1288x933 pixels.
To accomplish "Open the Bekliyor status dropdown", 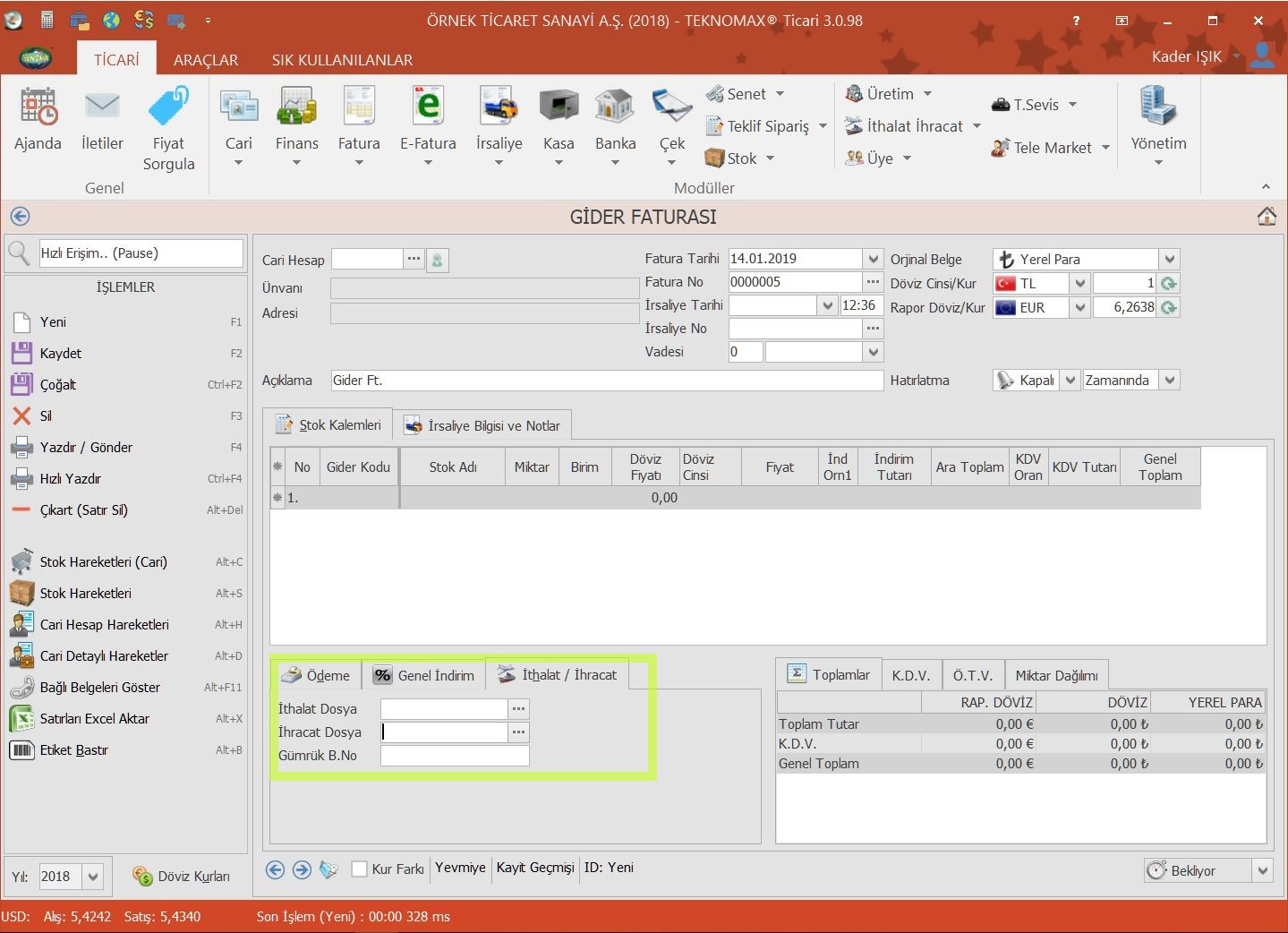I will coord(1262,870).
